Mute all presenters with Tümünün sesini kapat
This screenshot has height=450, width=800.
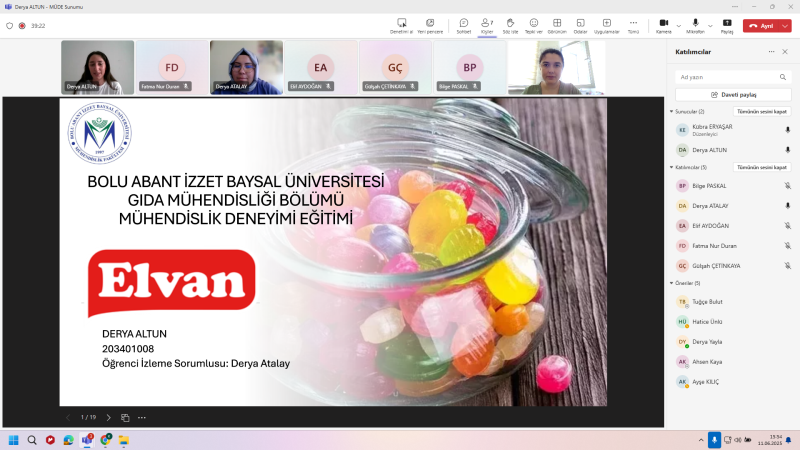[x=762, y=111]
